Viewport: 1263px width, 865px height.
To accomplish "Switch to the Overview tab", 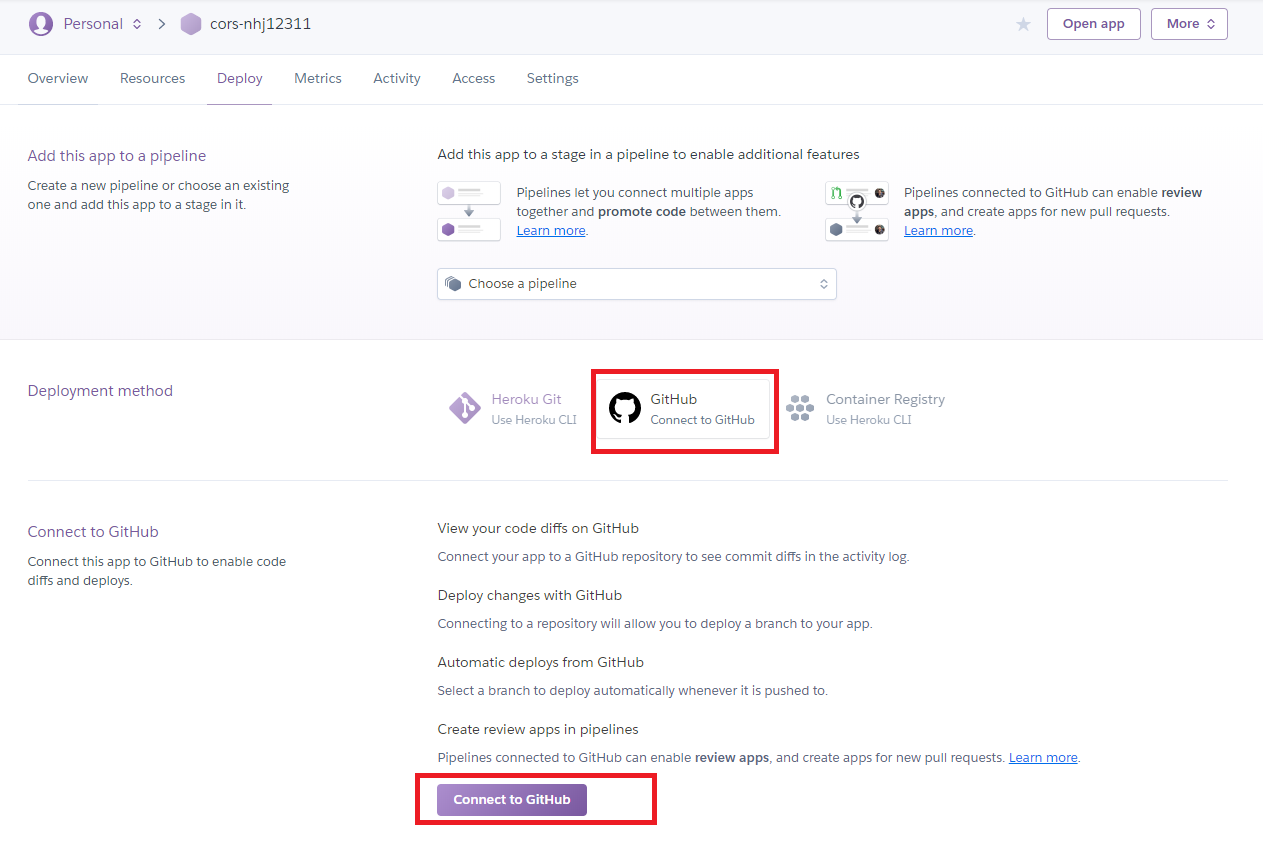I will 58,78.
